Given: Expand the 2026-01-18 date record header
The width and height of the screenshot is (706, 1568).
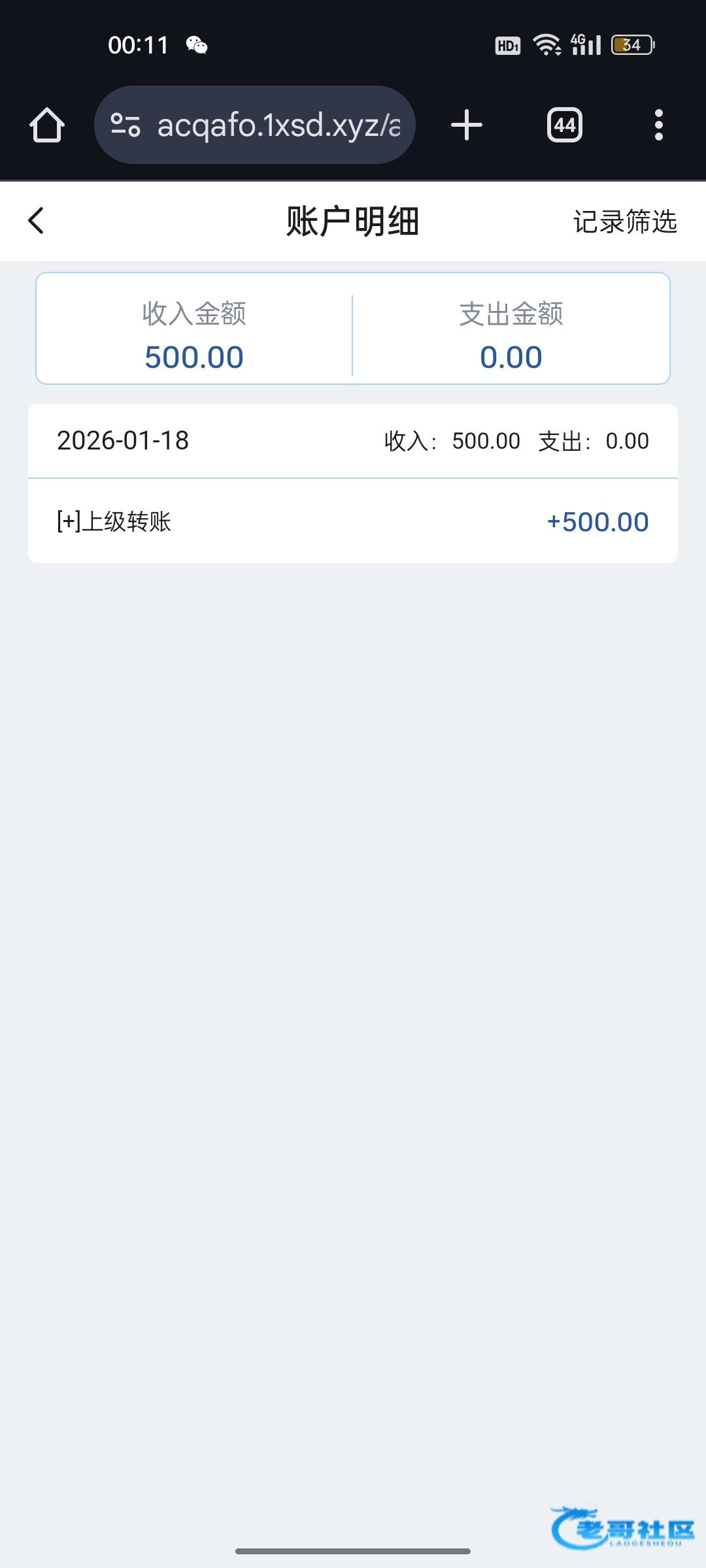Looking at the screenshot, I should (353, 441).
